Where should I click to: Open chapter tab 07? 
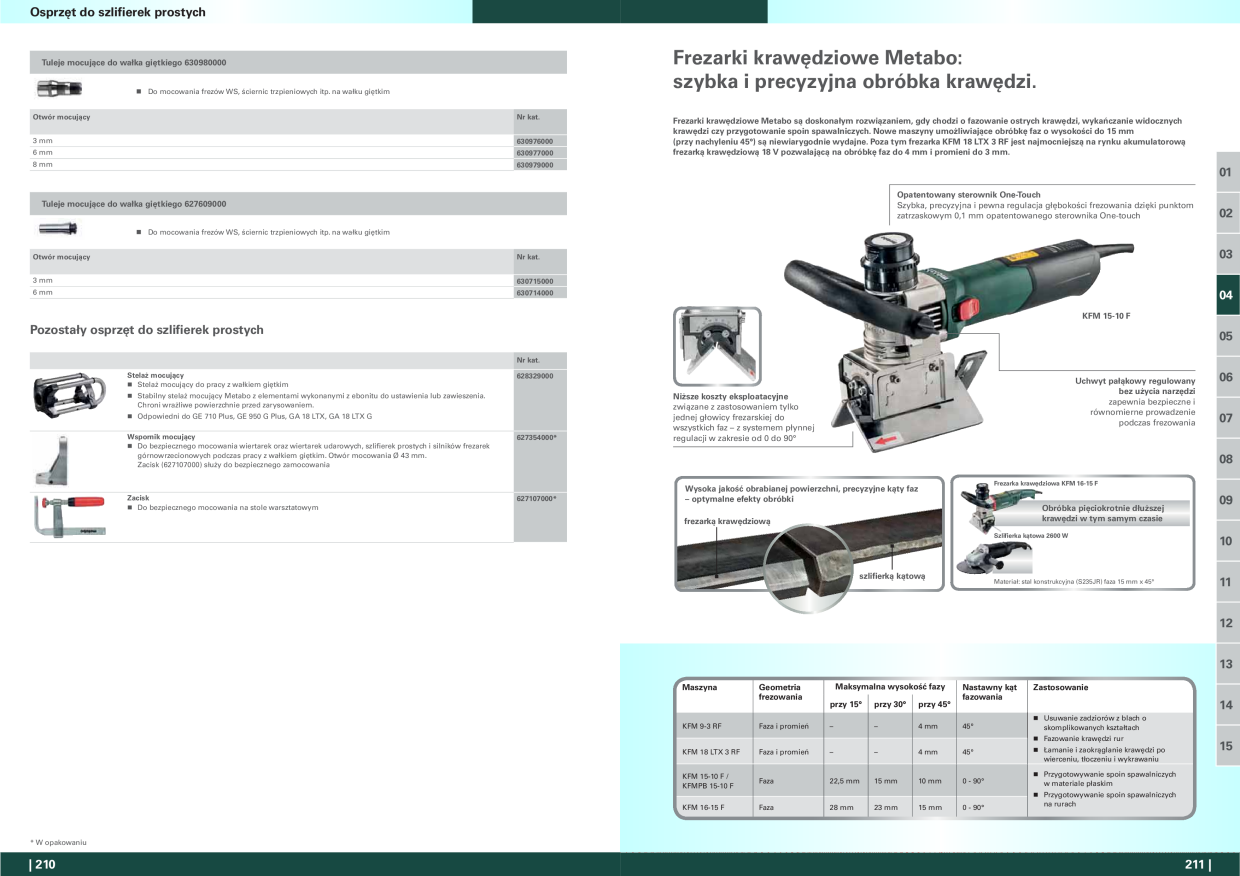[x=1227, y=418]
